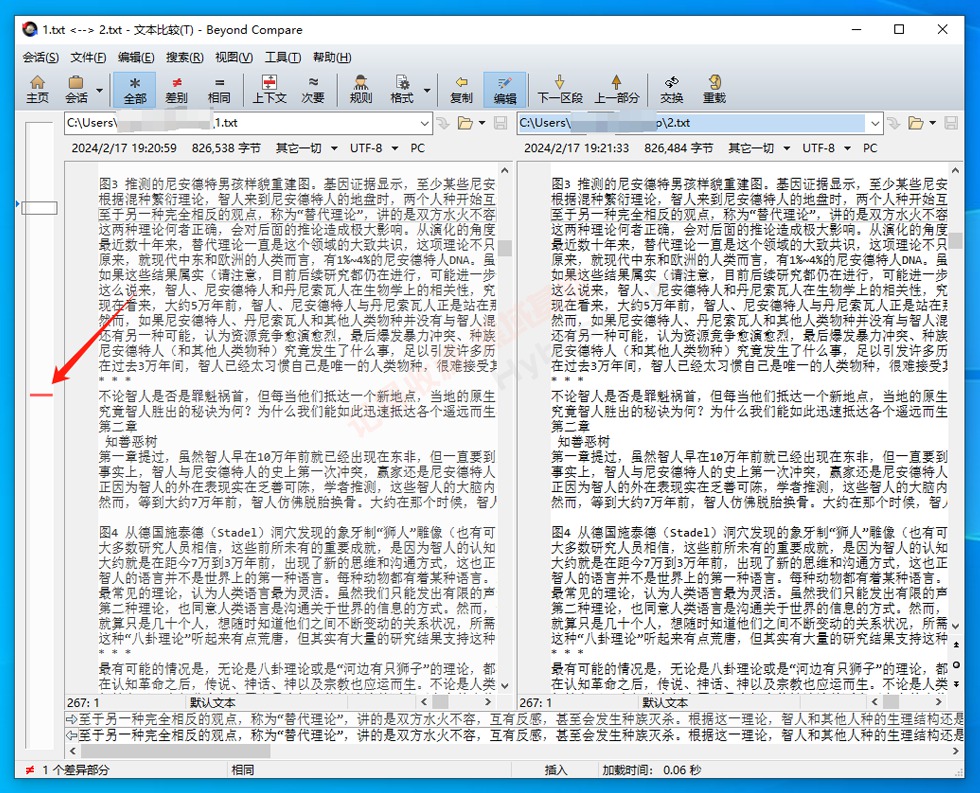Click the 会话 briefcase toolbar icon
This screenshot has width=980, height=793.
76,89
